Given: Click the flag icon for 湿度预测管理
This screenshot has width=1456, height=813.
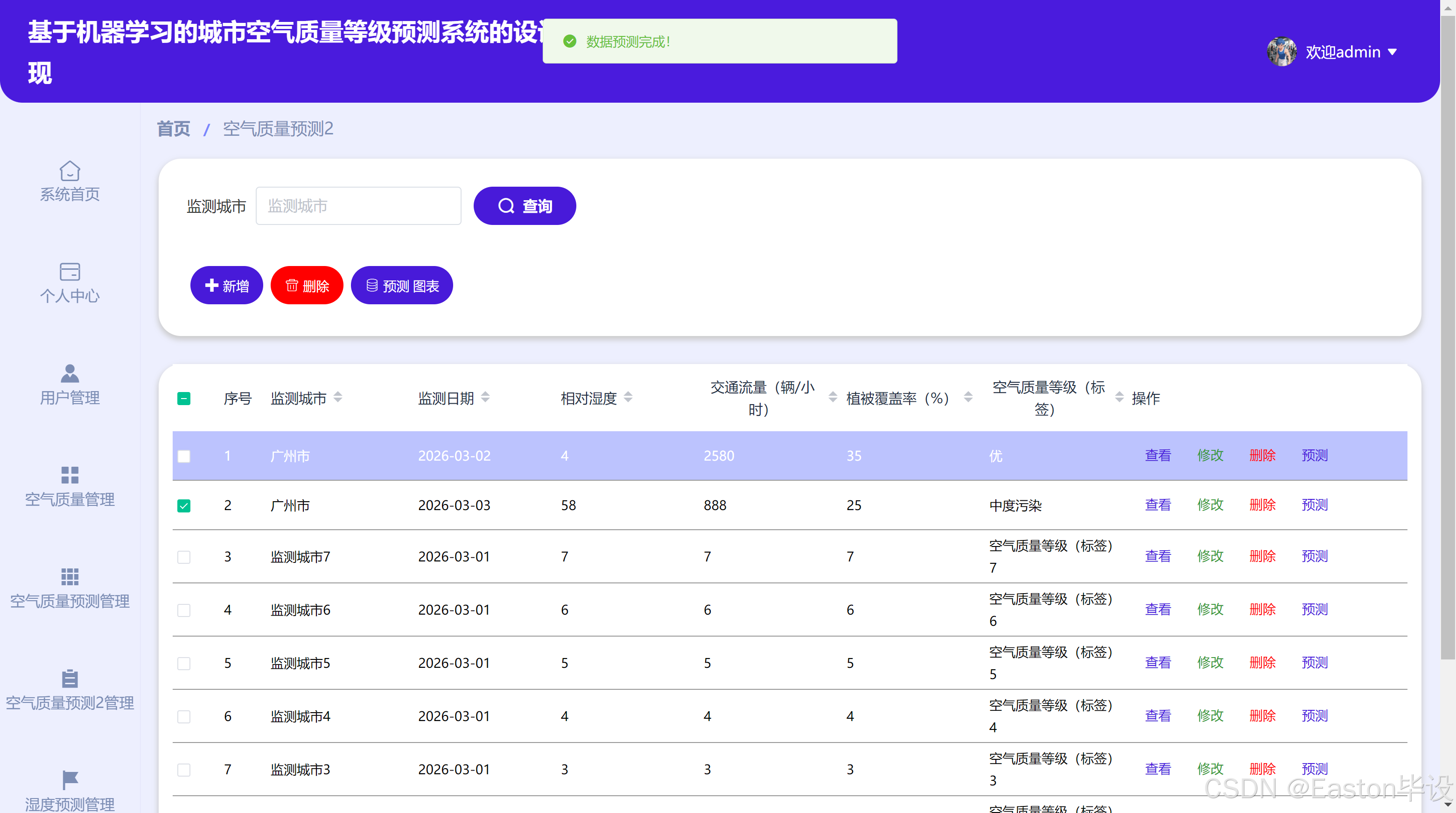Looking at the screenshot, I should [70, 780].
